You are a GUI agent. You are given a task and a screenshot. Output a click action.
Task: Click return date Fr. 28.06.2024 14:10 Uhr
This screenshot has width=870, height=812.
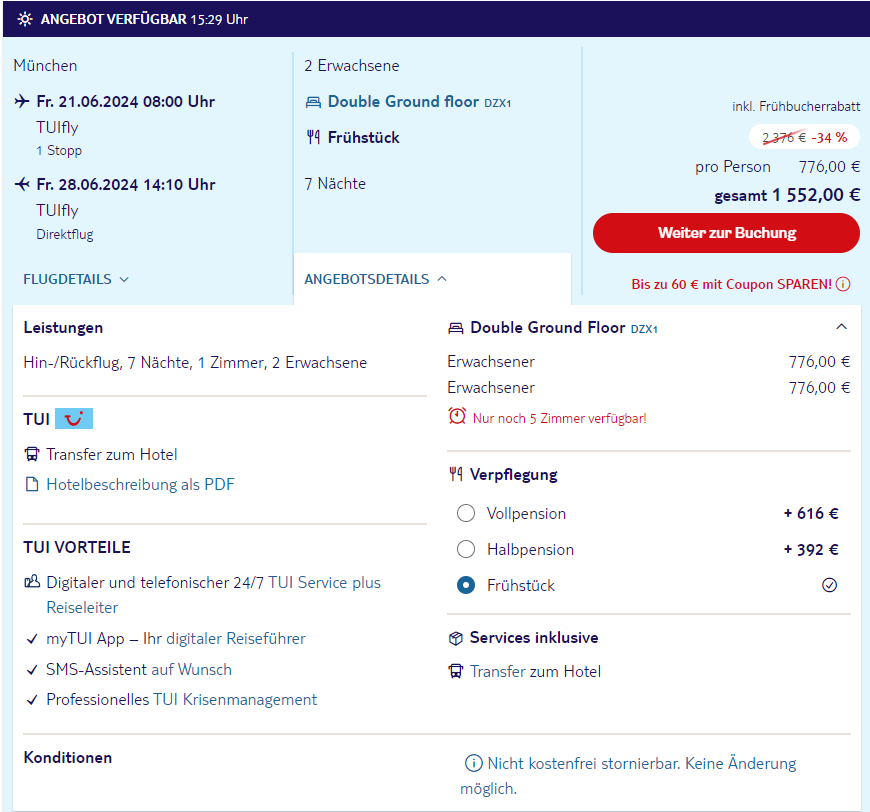point(125,185)
